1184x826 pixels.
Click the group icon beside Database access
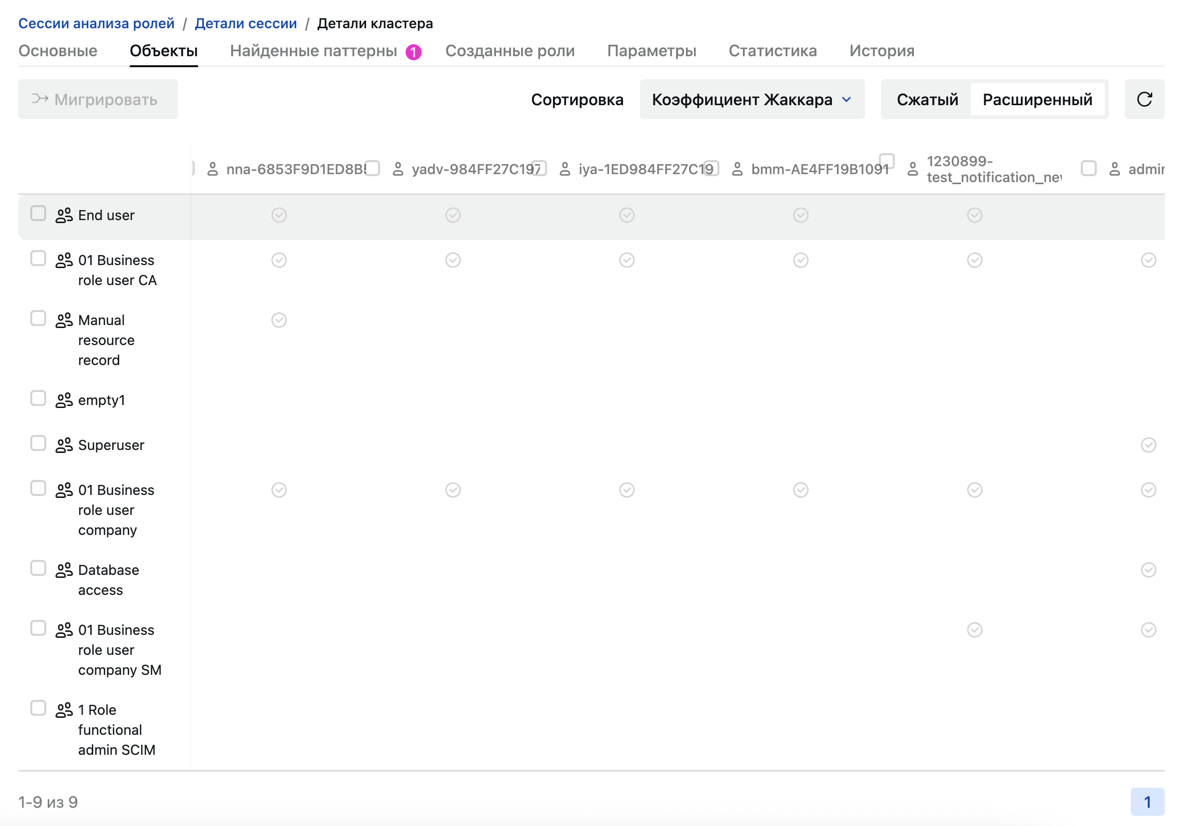coord(64,570)
